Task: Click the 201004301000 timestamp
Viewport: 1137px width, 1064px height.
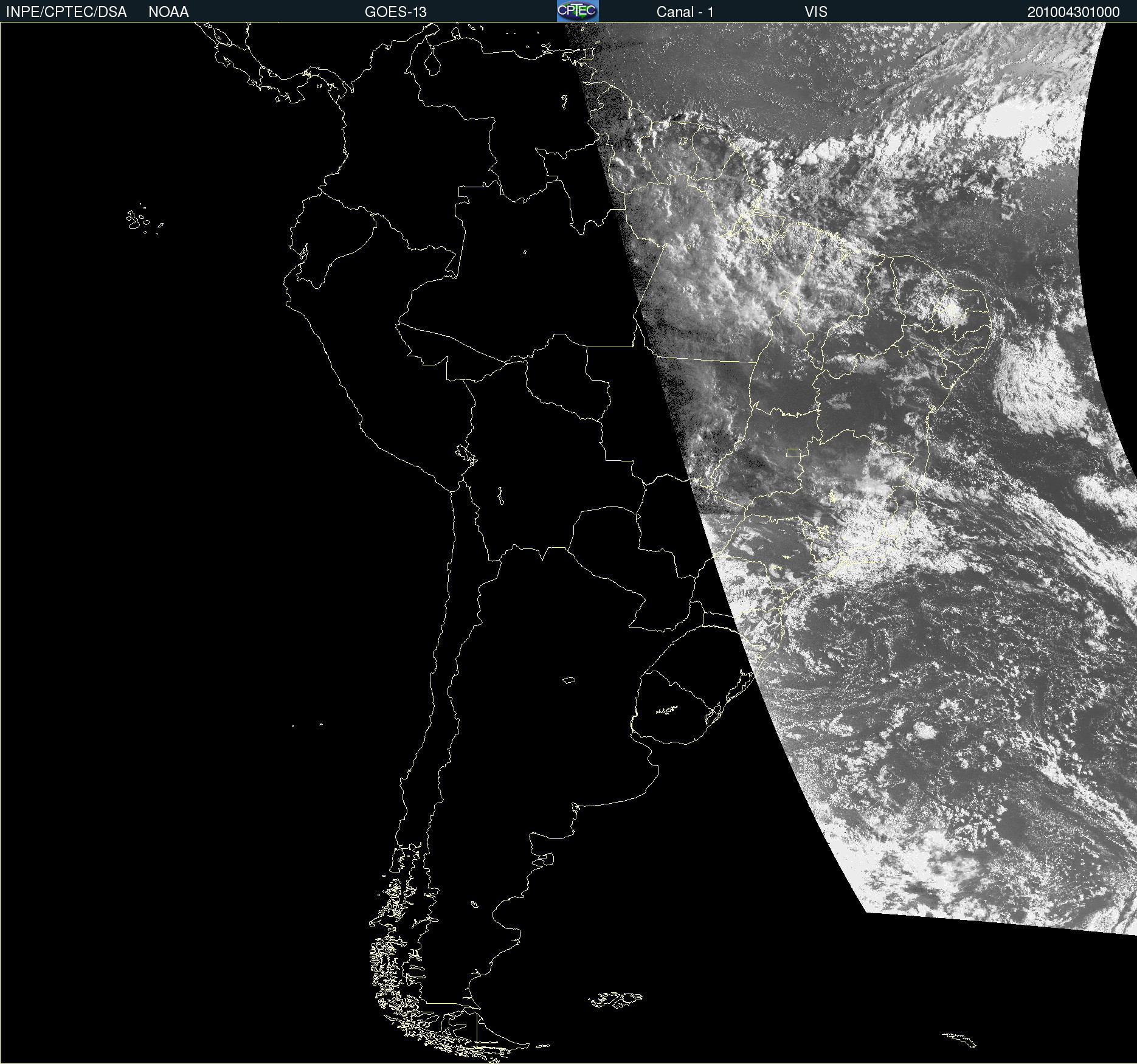Action: [1074, 12]
